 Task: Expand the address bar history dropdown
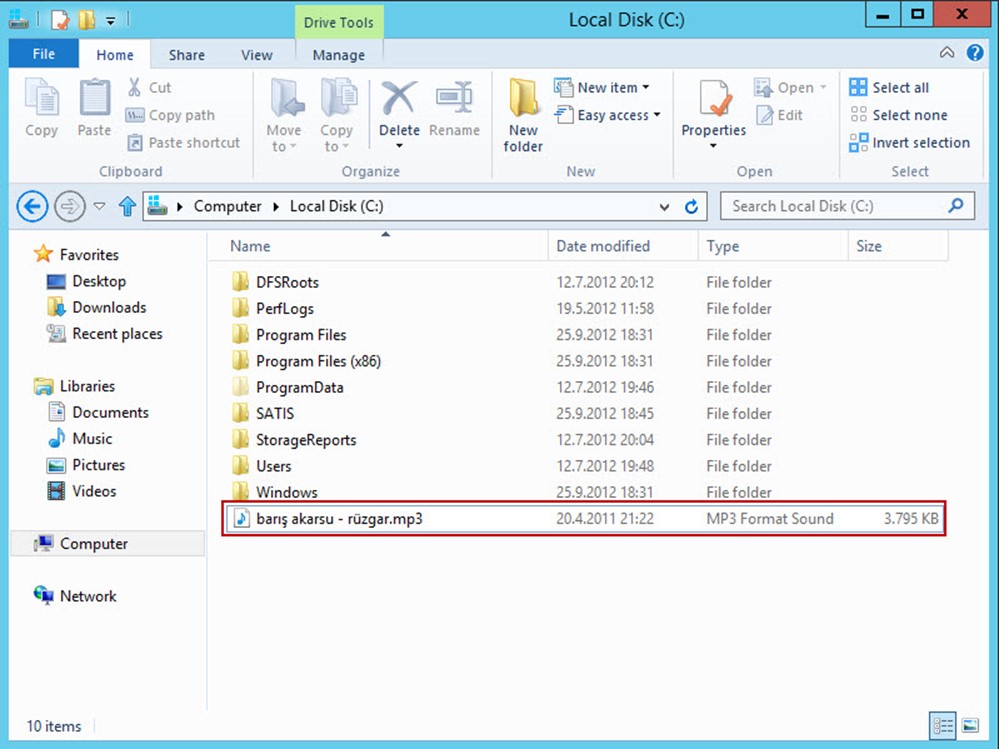pos(665,207)
